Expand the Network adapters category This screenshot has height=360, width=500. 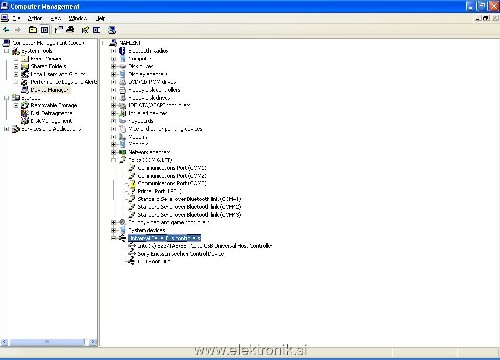113,152
